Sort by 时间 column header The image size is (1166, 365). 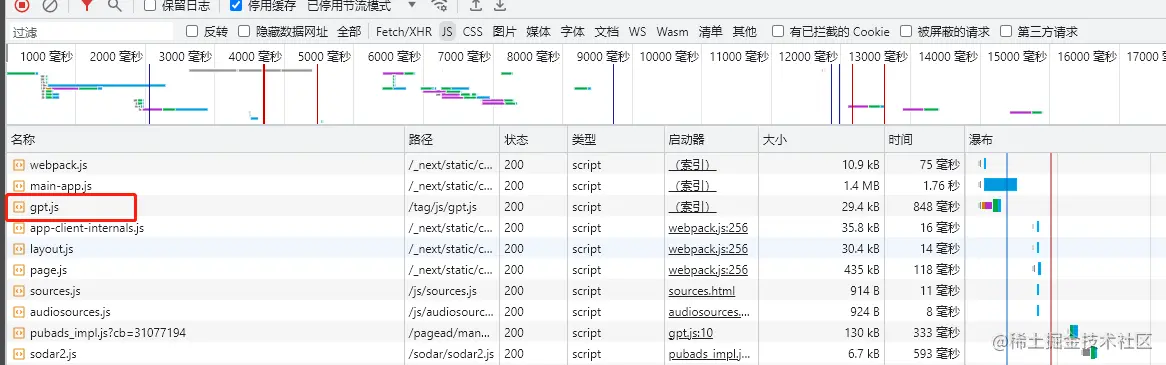(x=924, y=140)
